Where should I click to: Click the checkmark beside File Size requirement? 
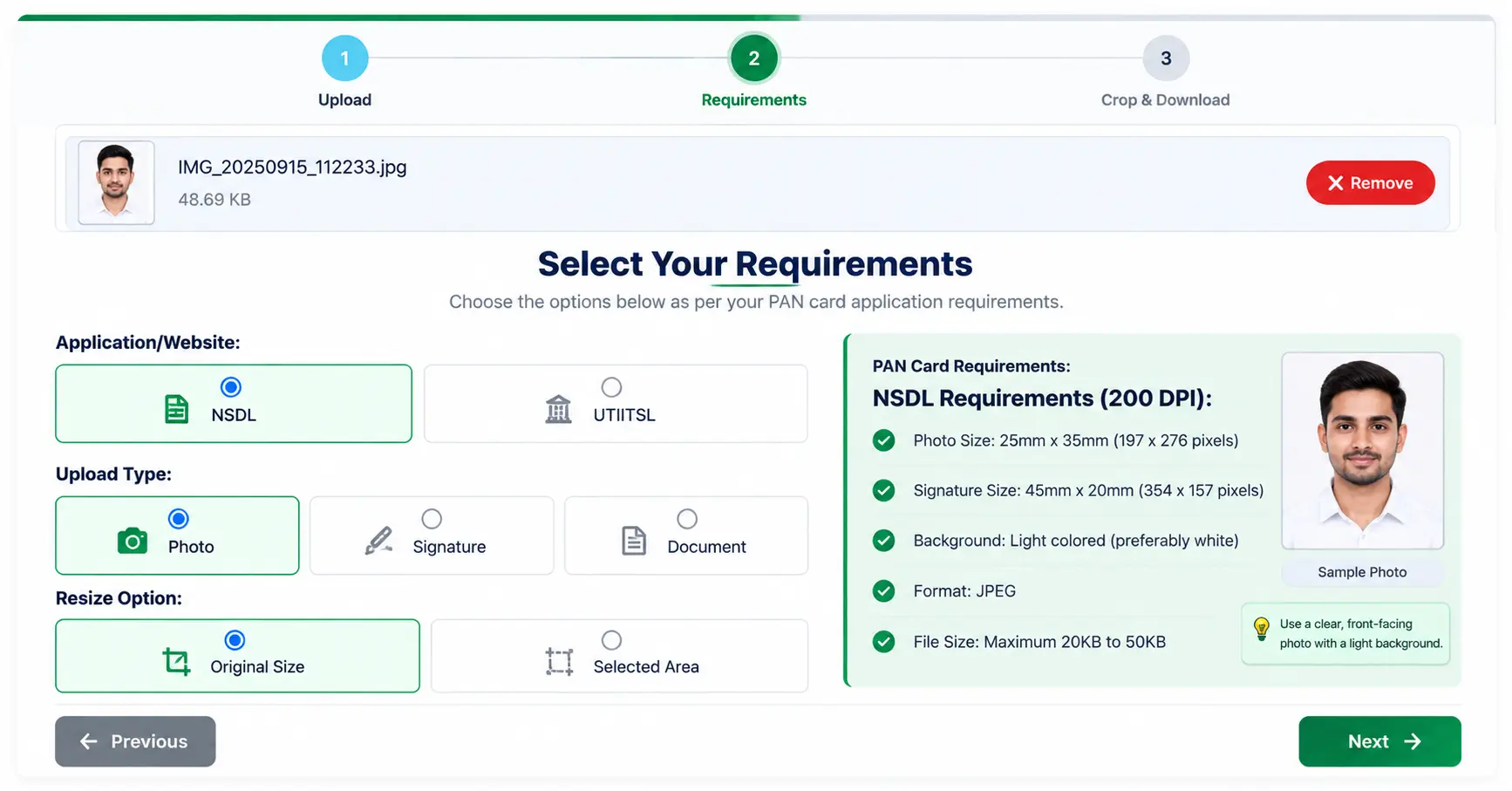coord(883,642)
